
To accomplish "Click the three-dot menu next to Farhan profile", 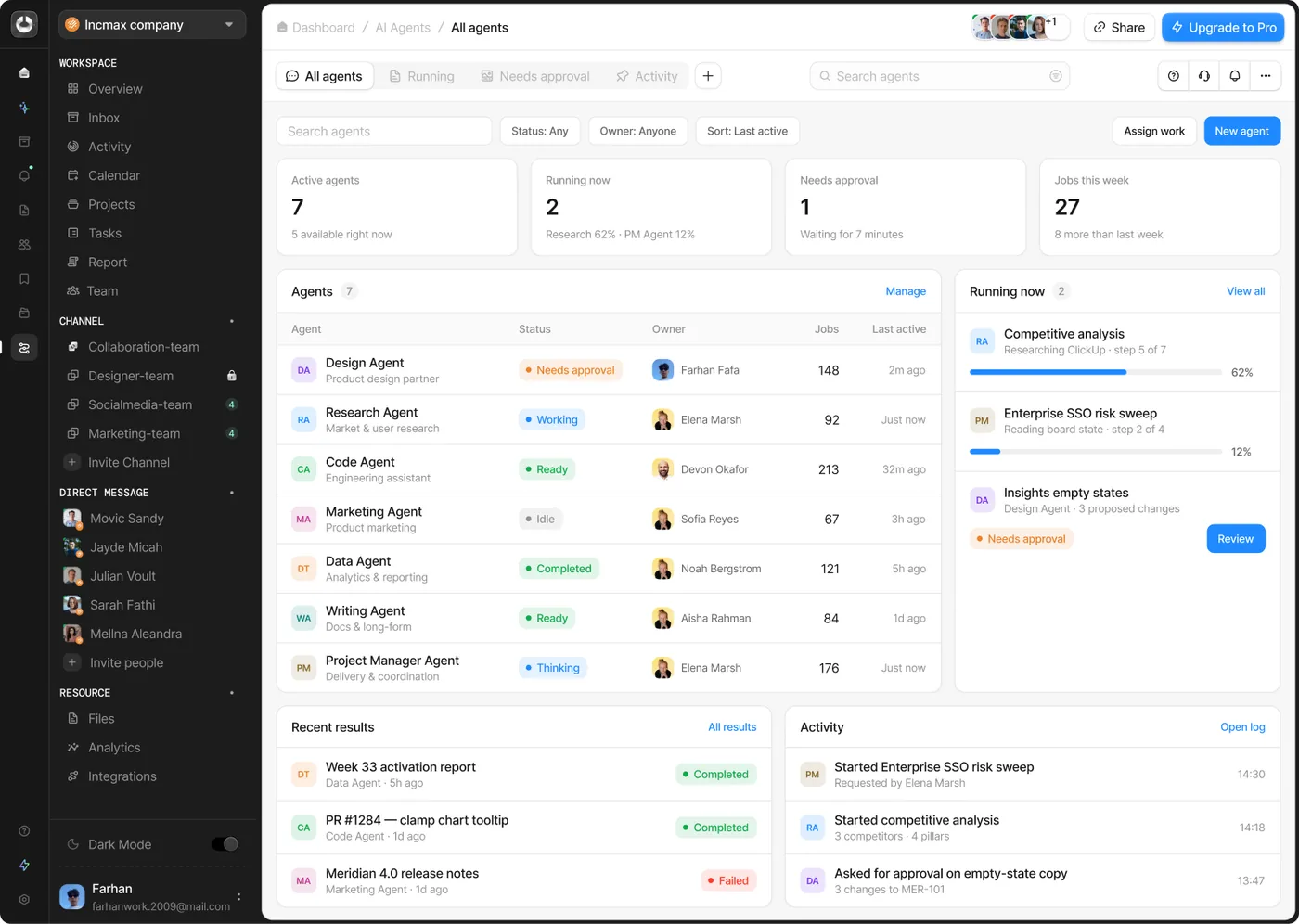I will click(x=239, y=897).
